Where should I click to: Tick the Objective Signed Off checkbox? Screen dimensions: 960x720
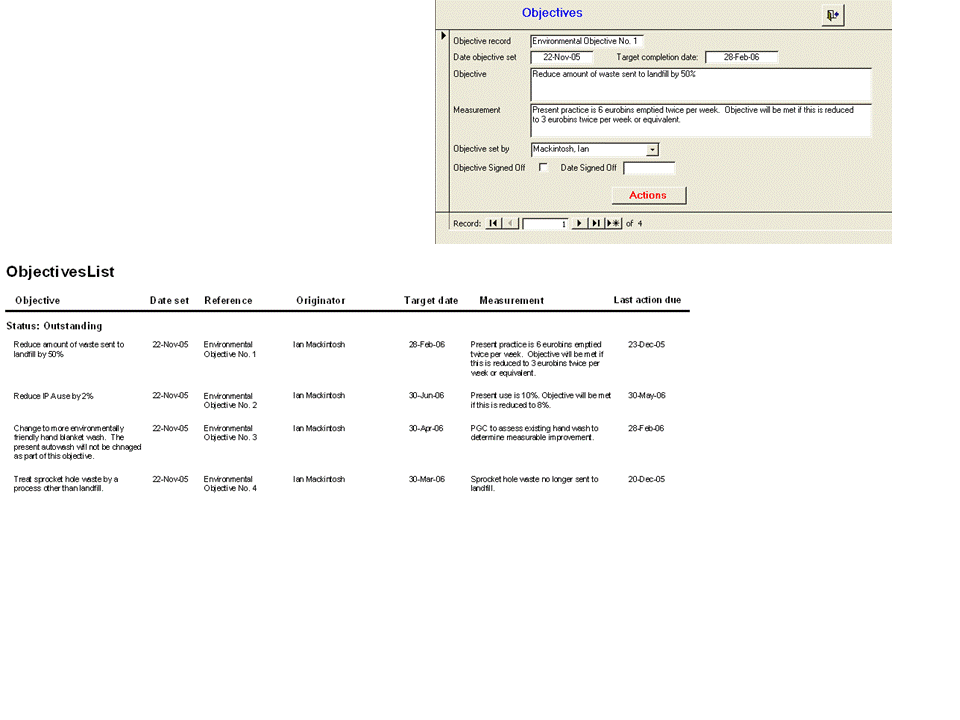(x=543, y=167)
